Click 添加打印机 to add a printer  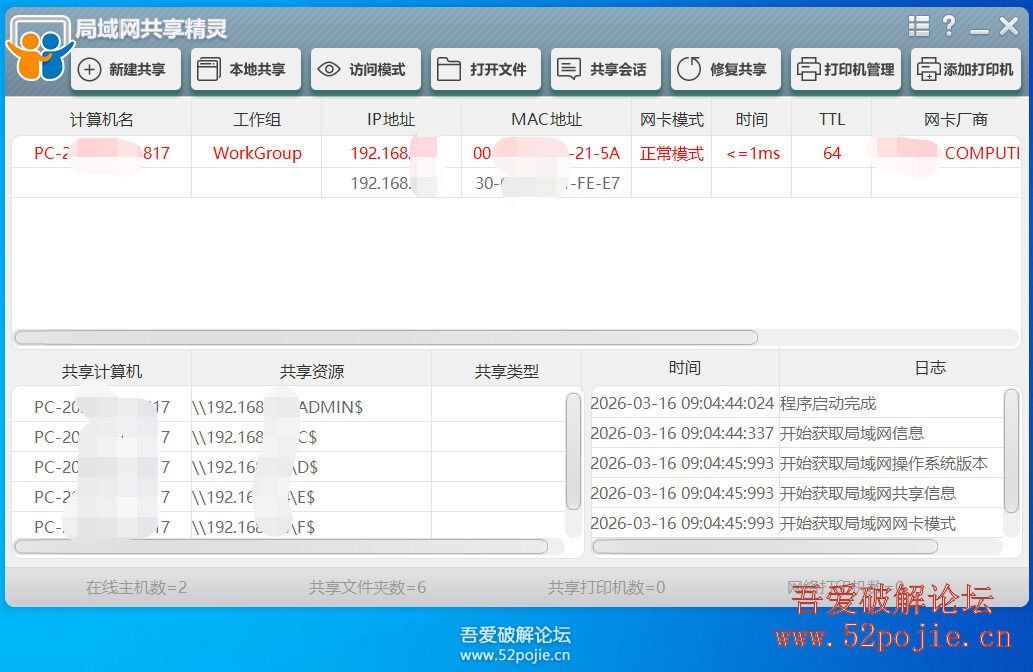click(x=965, y=69)
